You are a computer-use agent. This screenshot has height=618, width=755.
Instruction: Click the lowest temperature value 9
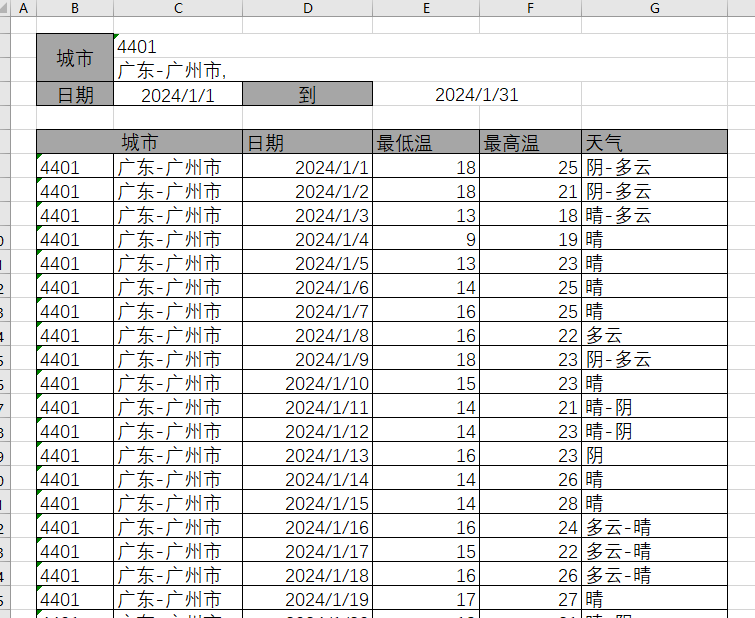point(426,239)
